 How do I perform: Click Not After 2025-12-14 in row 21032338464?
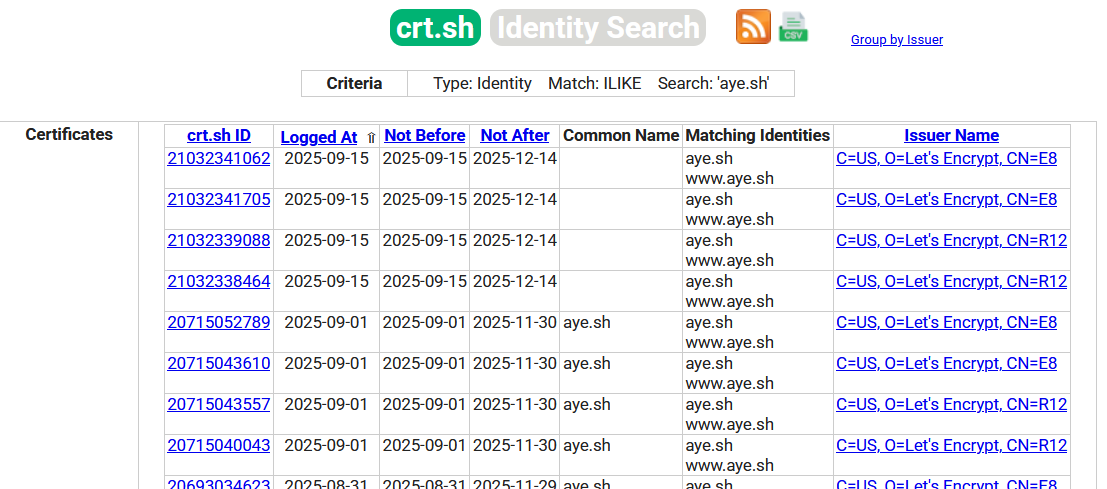click(515, 282)
